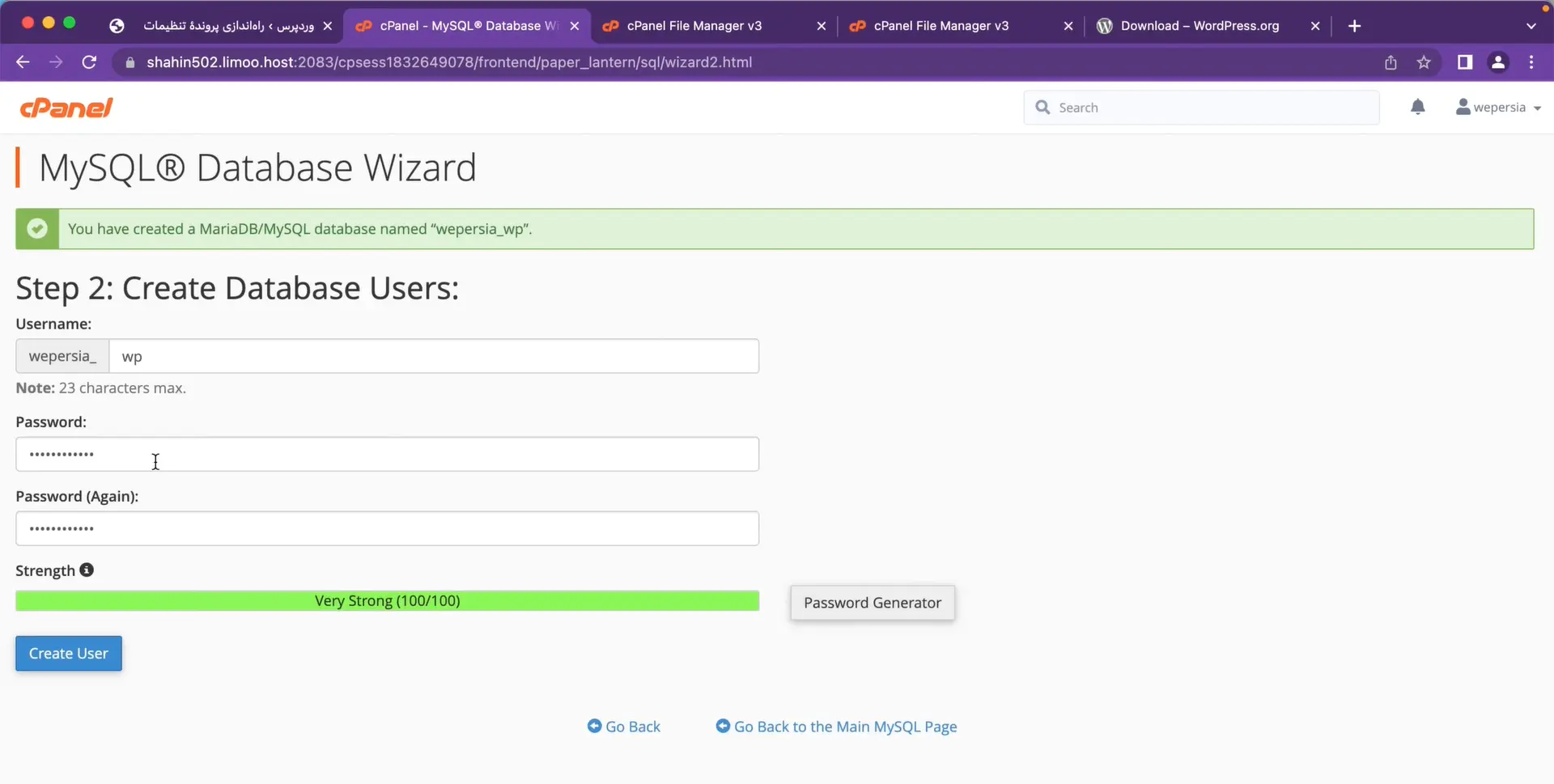Viewport: 1554px width, 784px height.
Task: Click the green success checkmark icon
Action: point(37,229)
